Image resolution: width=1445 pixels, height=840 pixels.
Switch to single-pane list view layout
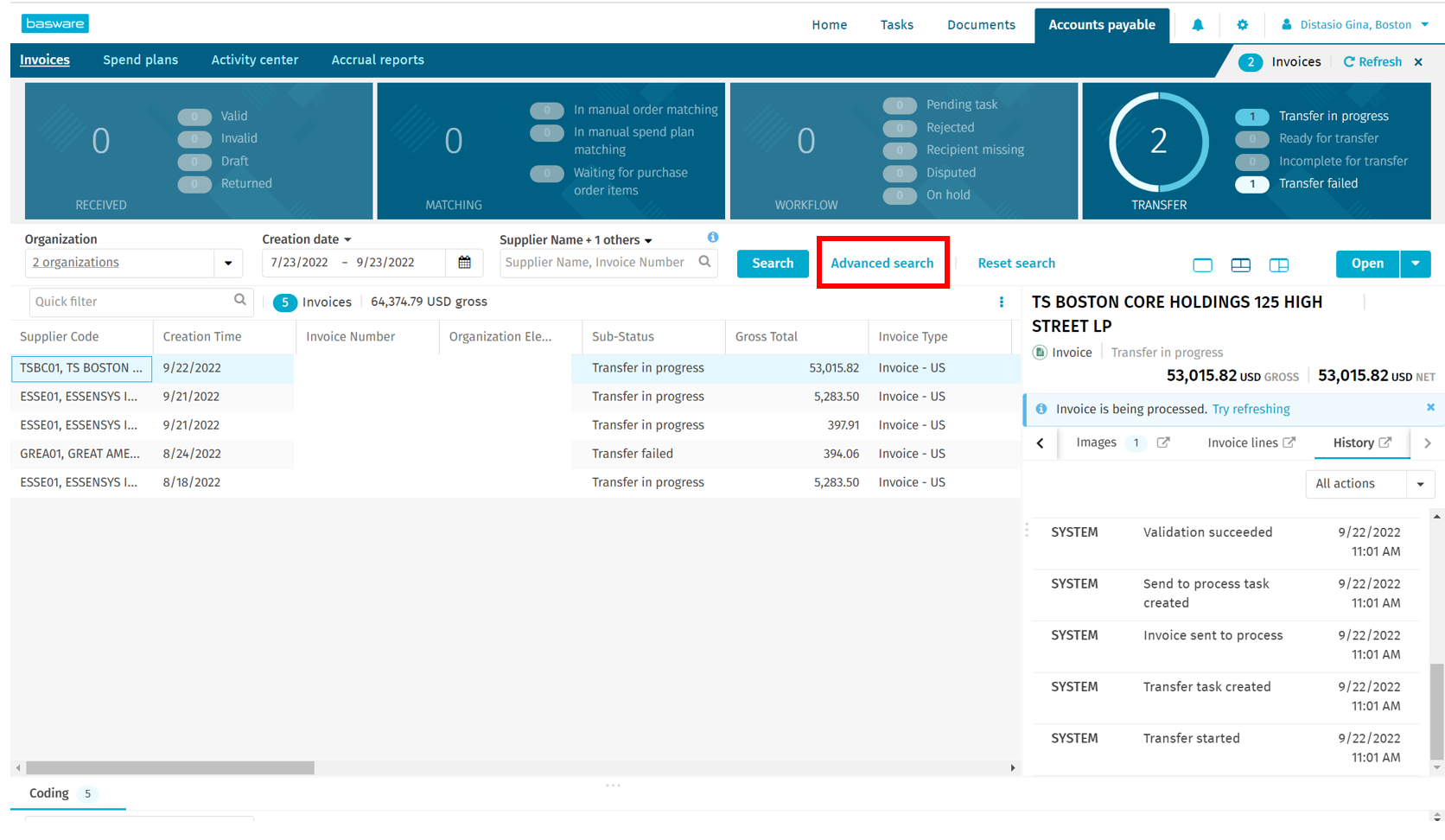click(1202, 265)
